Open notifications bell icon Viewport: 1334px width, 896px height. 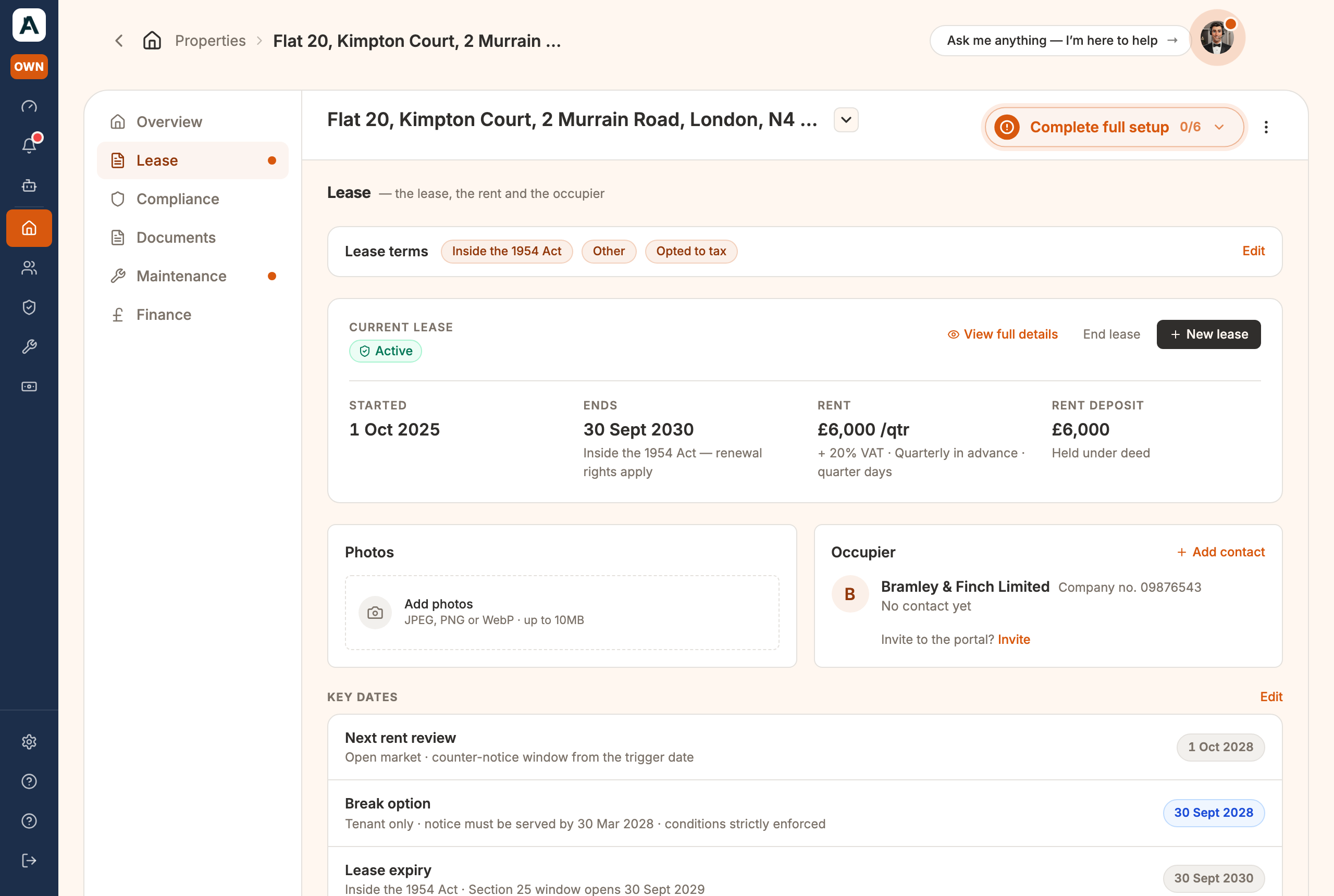pos(29,145)
